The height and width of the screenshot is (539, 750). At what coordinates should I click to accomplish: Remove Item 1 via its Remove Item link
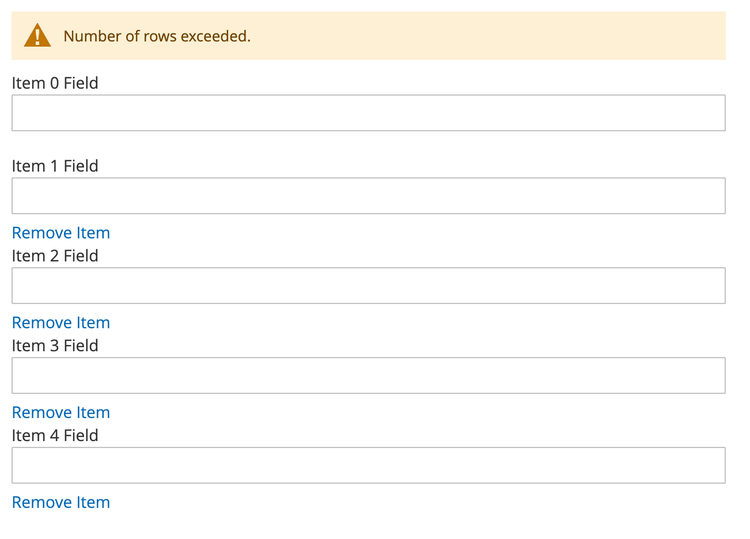(x=61, y=233)
